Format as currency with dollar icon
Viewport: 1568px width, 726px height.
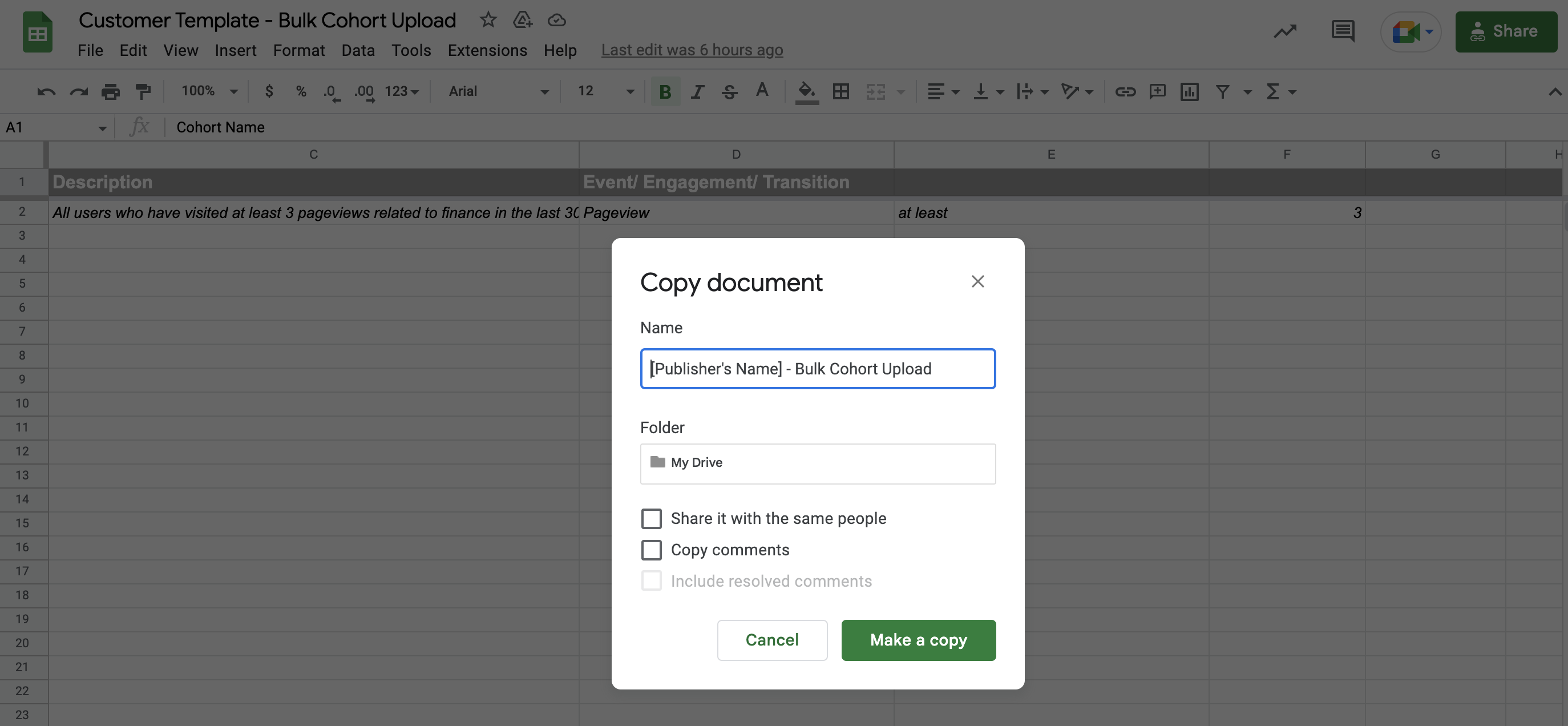pos(268,91)
